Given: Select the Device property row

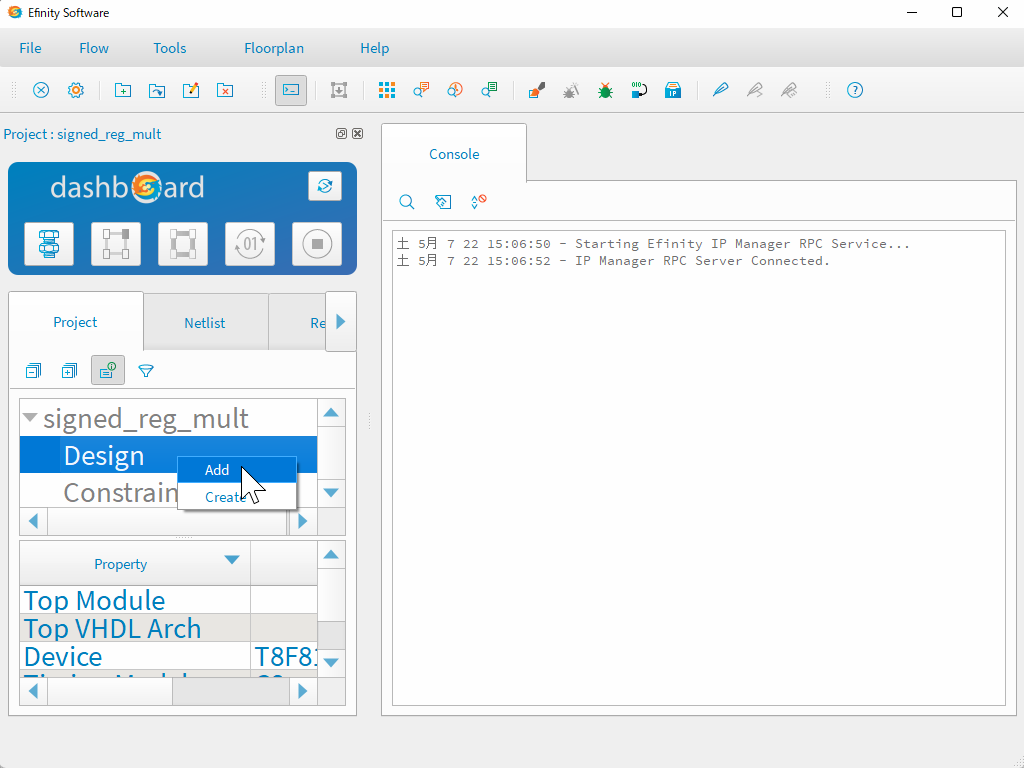Looking at the screenshot, I should tap(168, 656).
